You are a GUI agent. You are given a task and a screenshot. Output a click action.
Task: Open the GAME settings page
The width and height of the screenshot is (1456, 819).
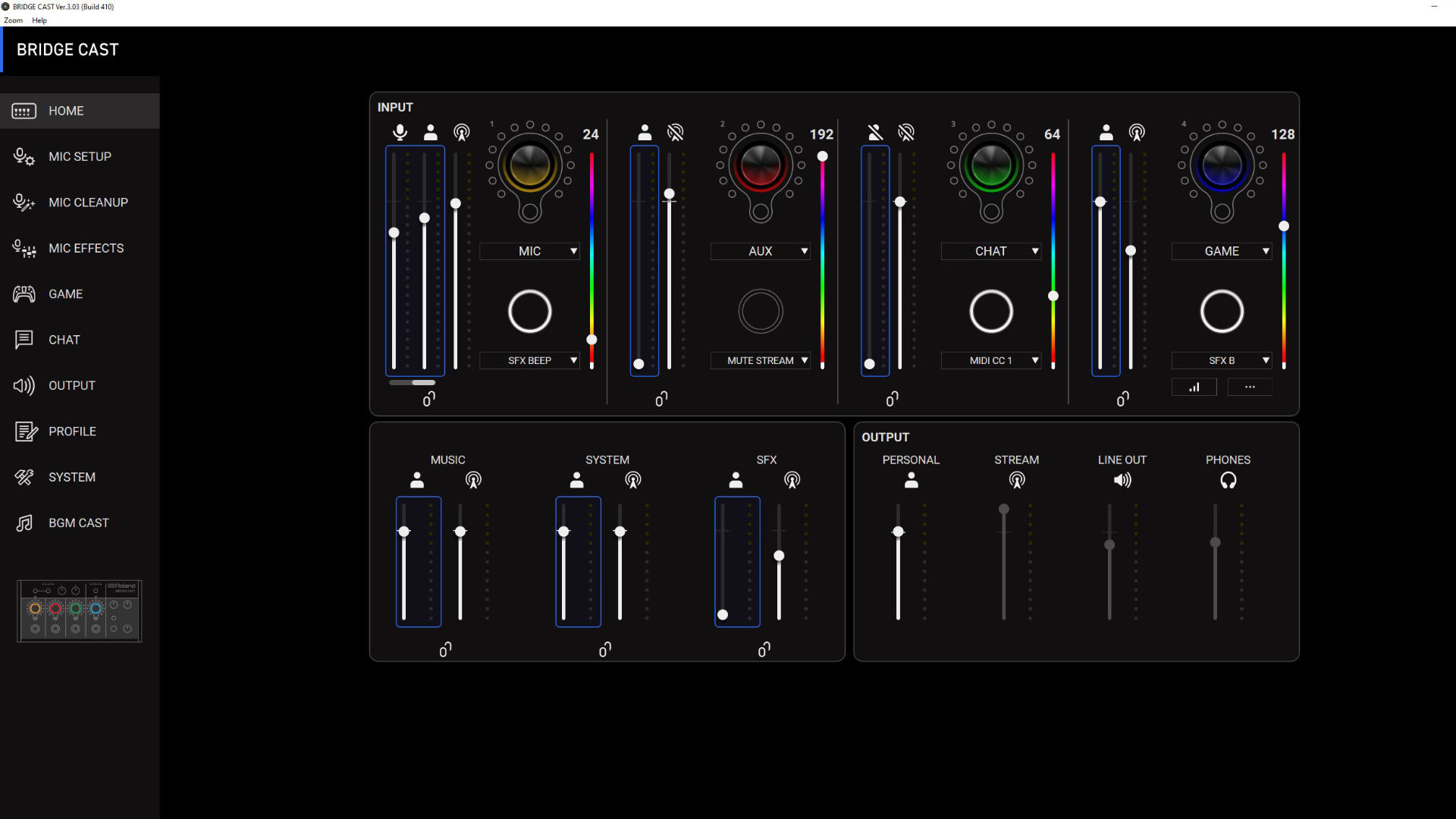pyautogui.click(x=80, y=294)
